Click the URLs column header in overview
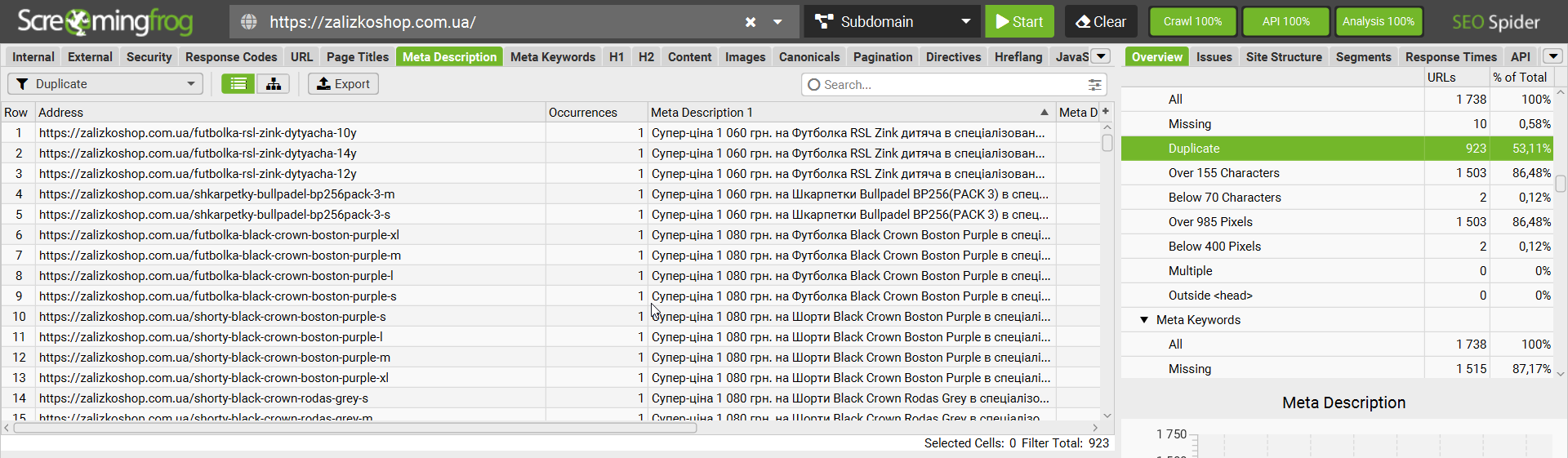 [1457, 78]
